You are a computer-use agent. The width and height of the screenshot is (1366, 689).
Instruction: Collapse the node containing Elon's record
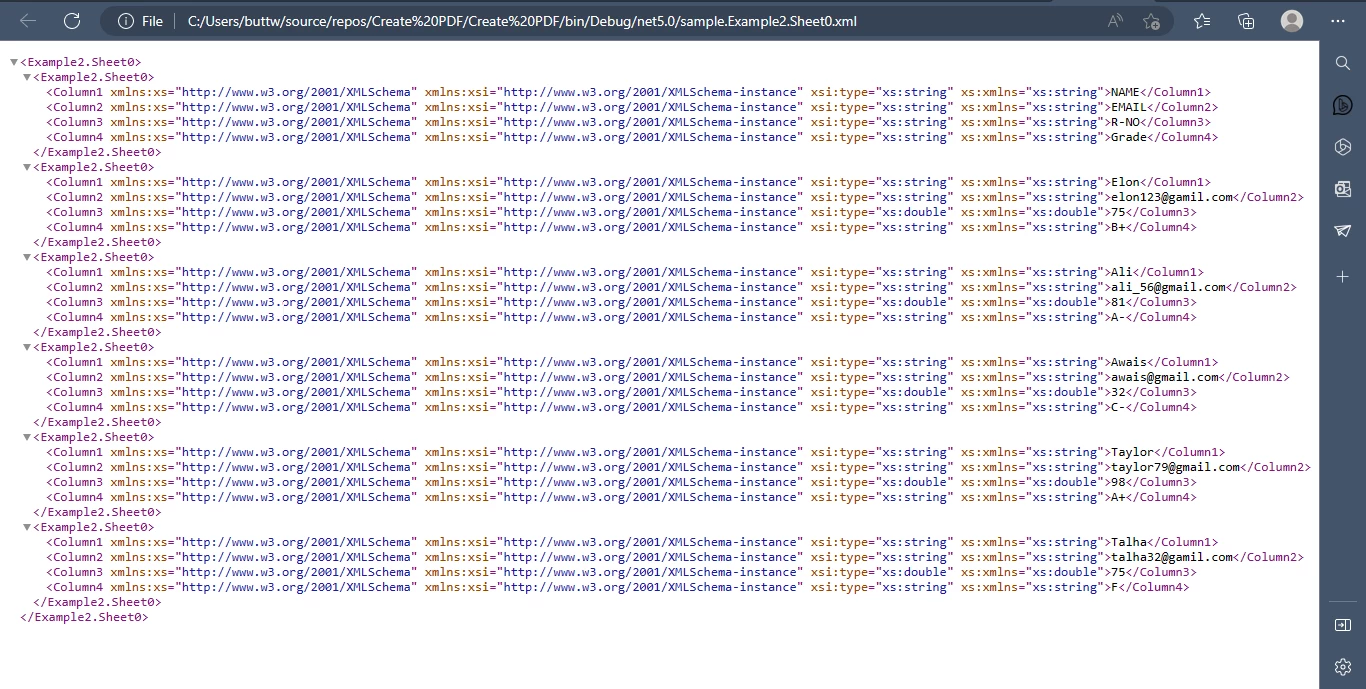[x=27, y=167]
